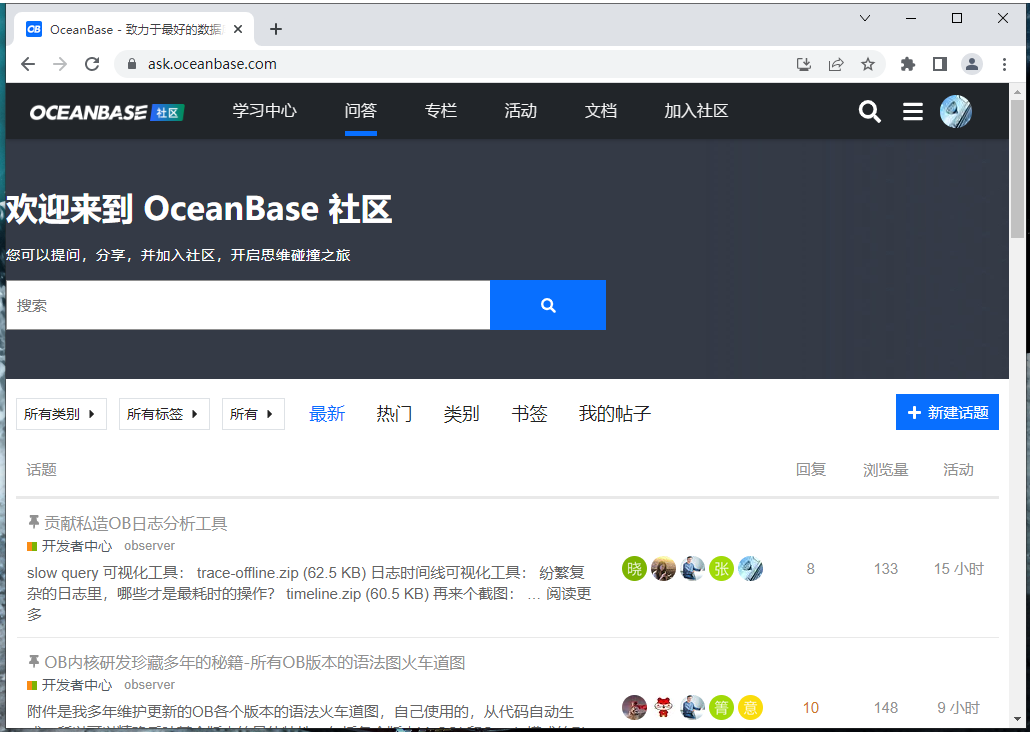Click the tab search chevron in title bar

(x=865, y=18)
